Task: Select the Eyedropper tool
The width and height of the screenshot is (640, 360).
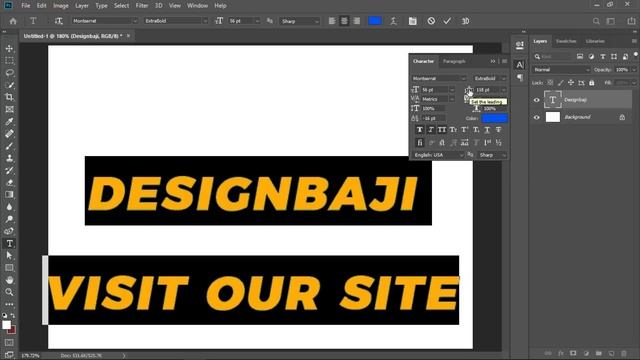Action: click(x=9, y=122)
